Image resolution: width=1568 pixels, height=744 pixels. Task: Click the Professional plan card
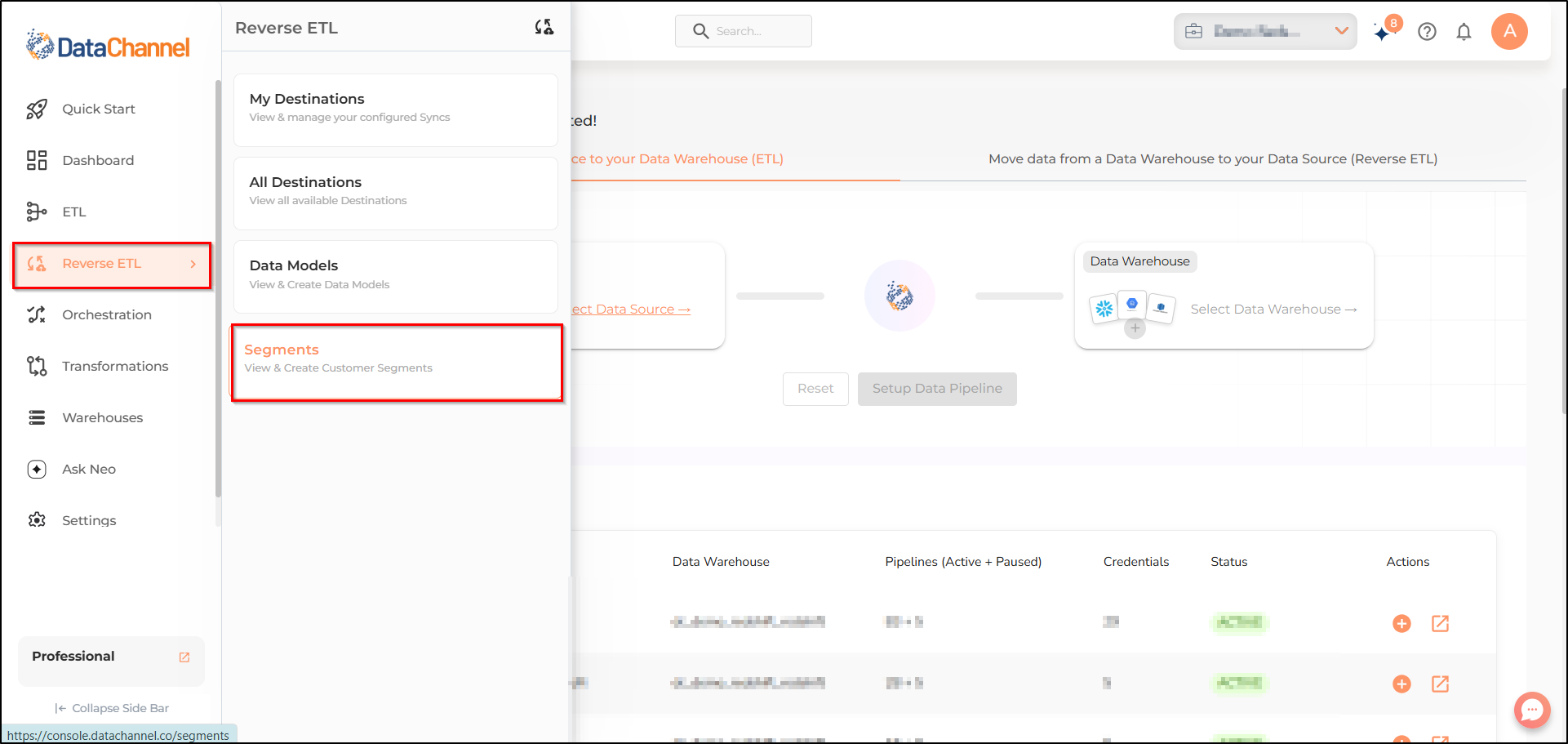pyautogui.click(x=111, y=662)
